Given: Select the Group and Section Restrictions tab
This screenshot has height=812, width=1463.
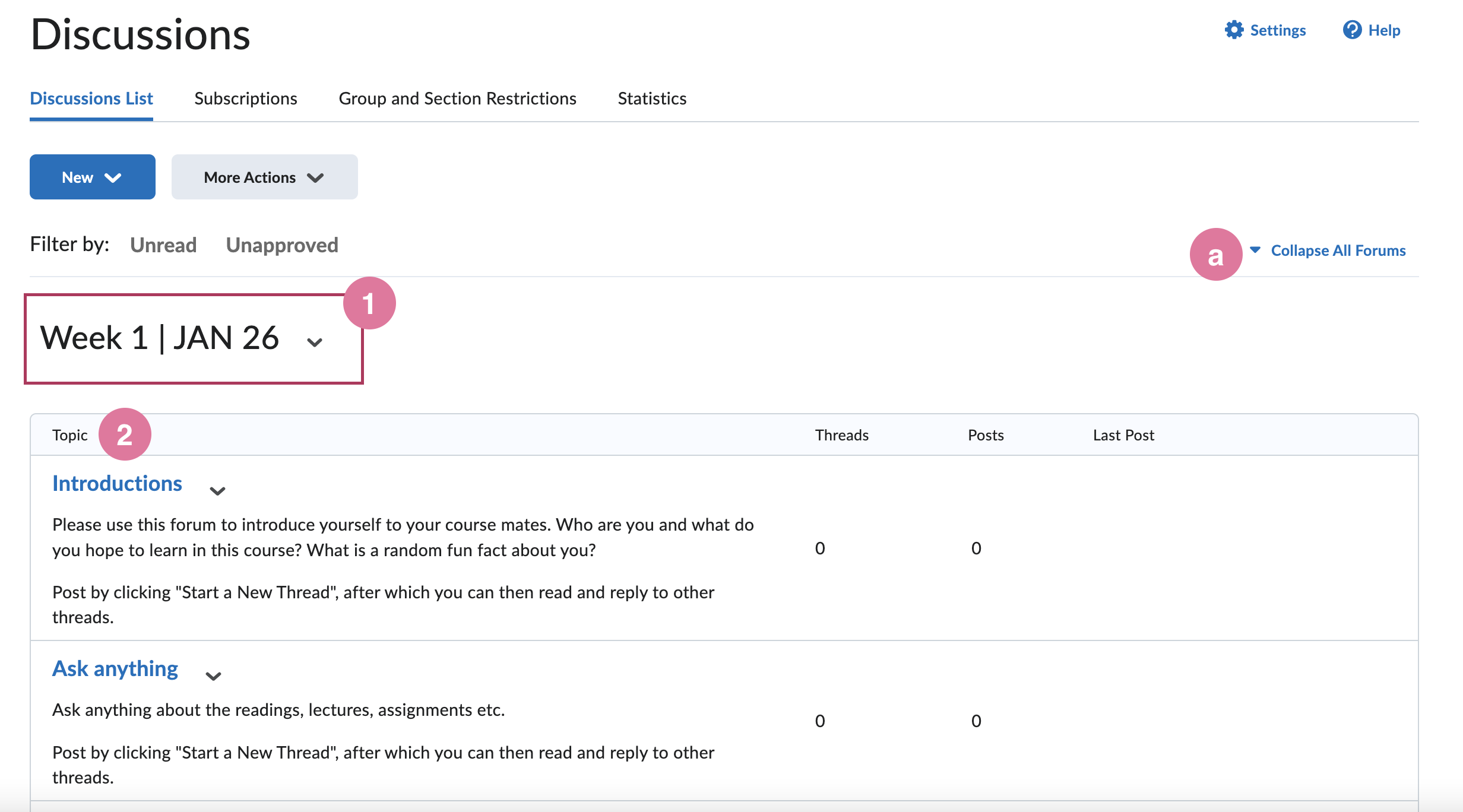Looking at the screenshot, I should tap(457, 98).
